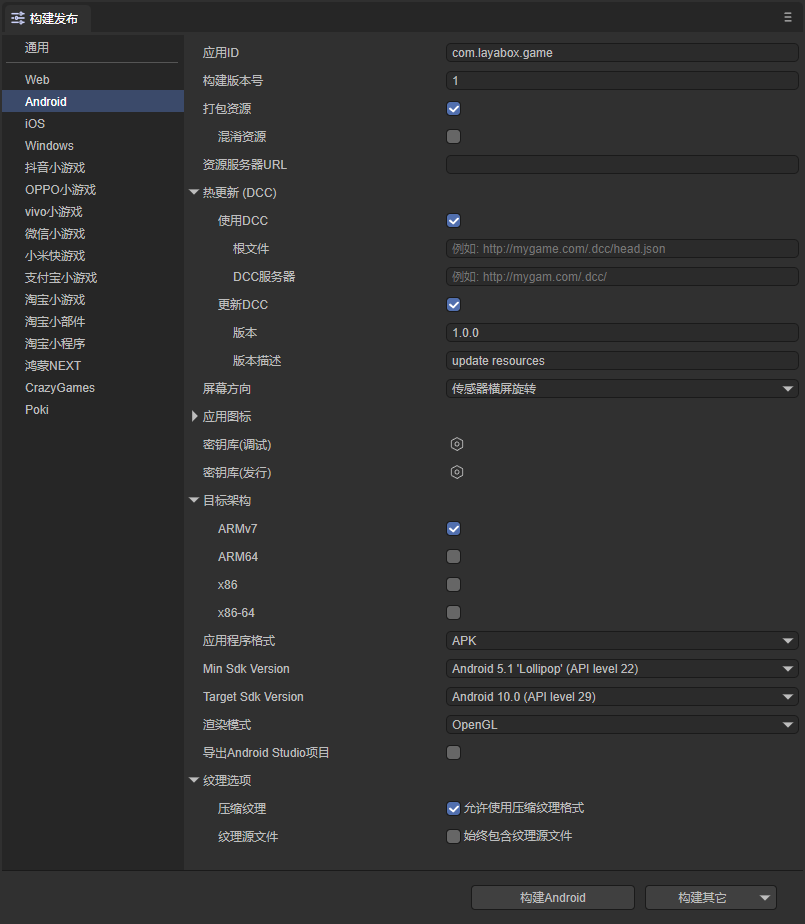The width and height of the screenshot is (805, 924).
Task: Click the 构建Android button
Action: [552, 898]
